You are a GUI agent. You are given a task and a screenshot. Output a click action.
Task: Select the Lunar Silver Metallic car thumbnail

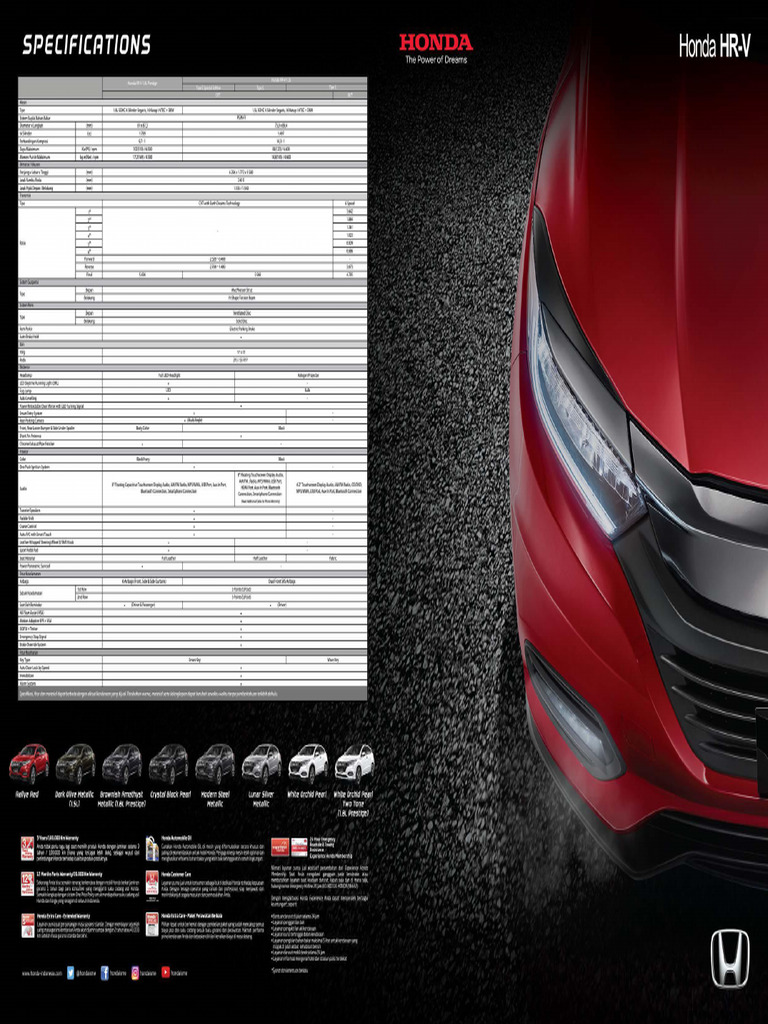tap(261, 764)
